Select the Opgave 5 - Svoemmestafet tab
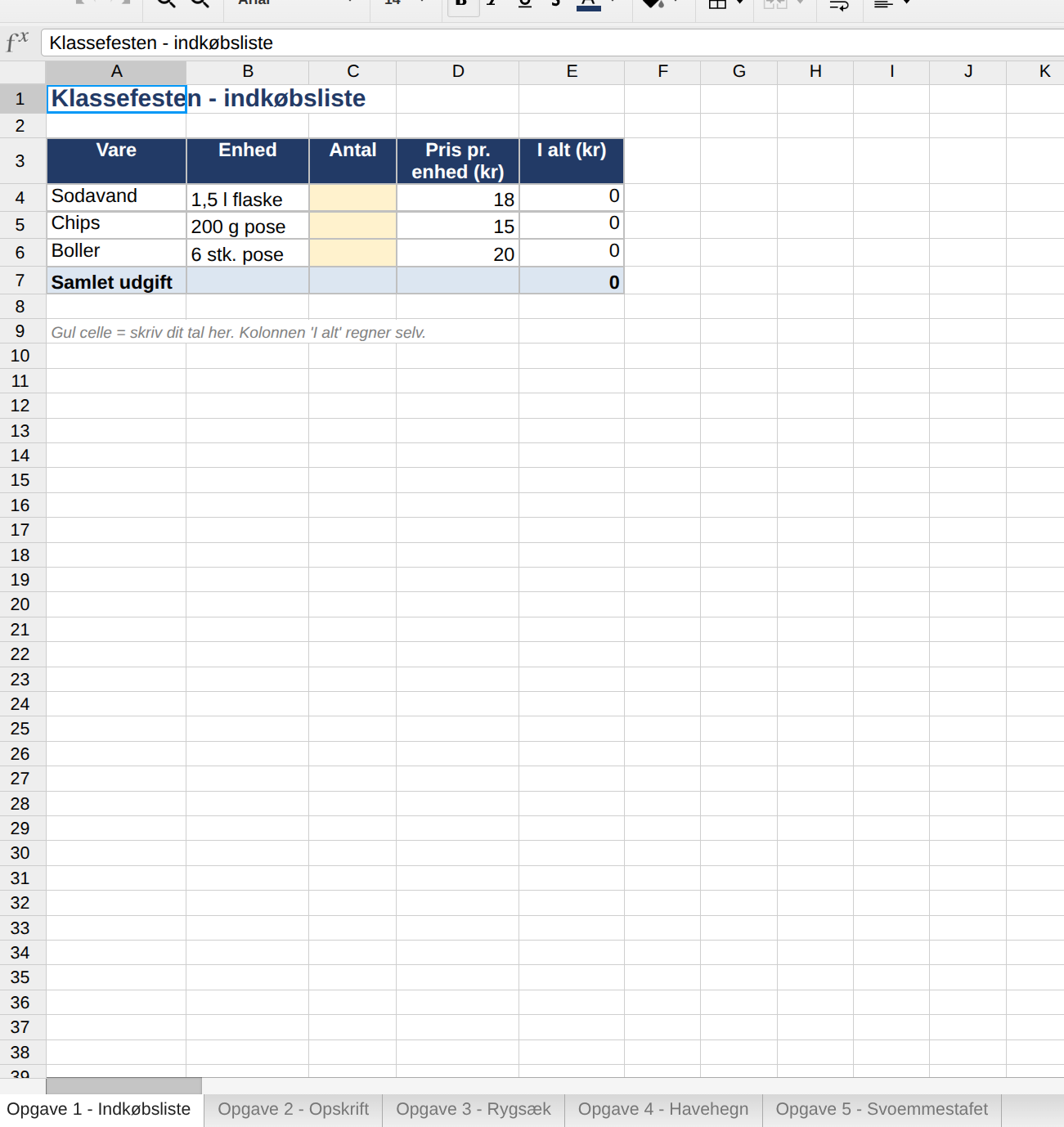 [x=882, y=1110]
